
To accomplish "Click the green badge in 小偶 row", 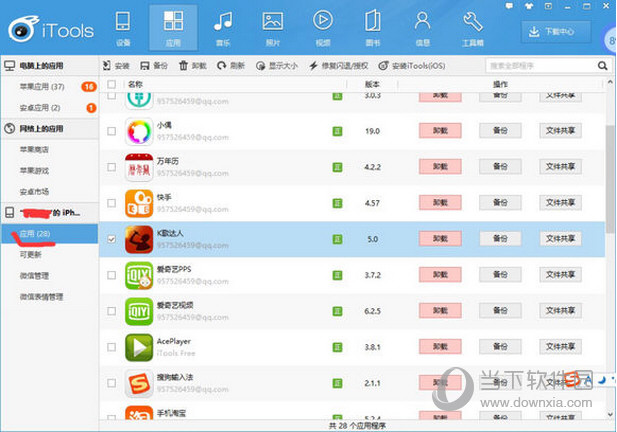I will (x=337, y=131).
